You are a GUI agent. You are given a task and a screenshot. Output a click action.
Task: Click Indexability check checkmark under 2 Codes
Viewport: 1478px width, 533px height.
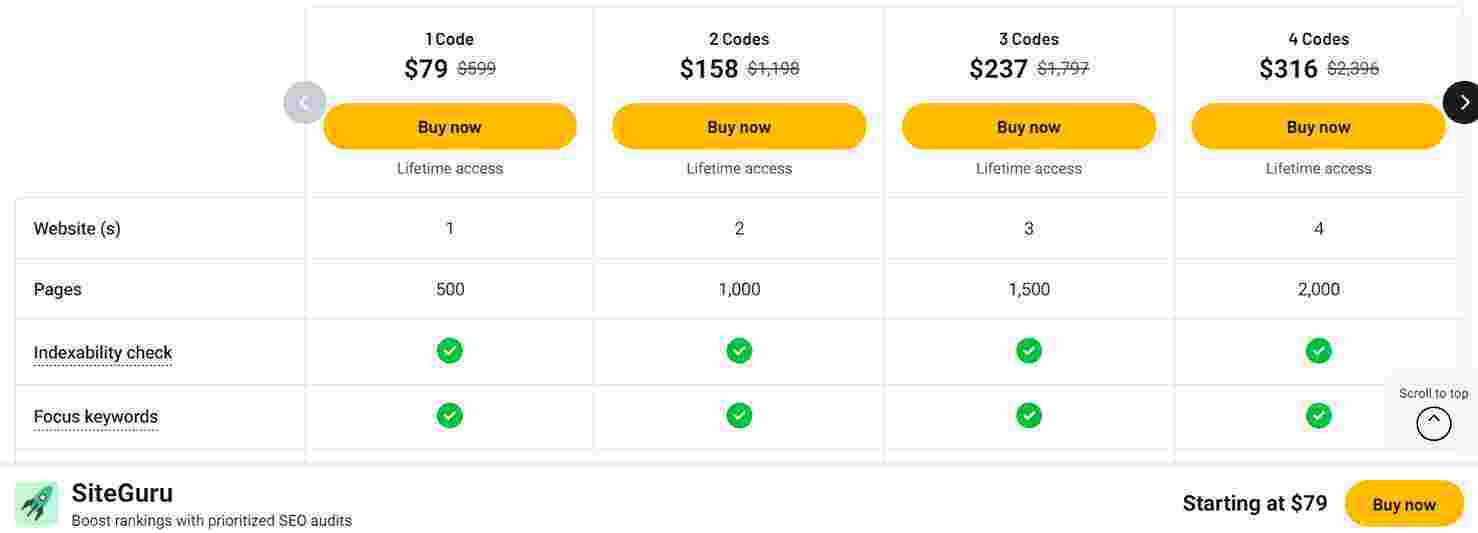click(x=739, y=351)
